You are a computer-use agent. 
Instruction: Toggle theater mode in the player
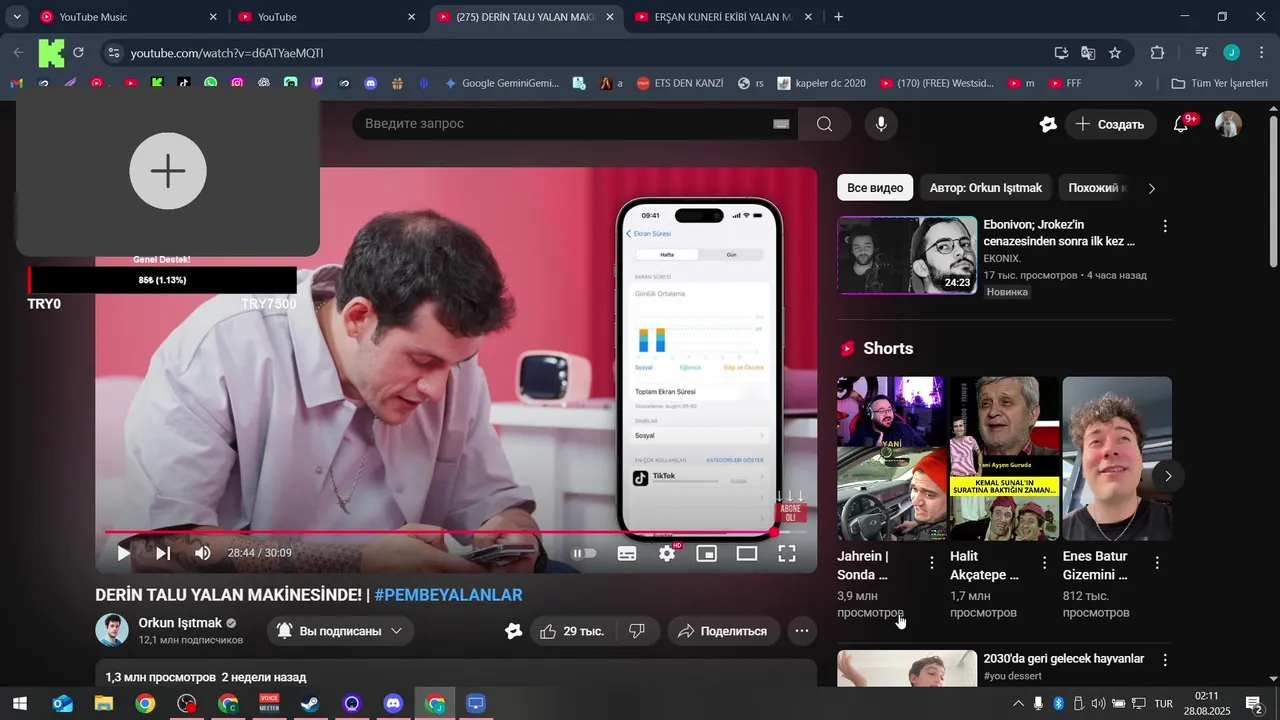[747, 553]
